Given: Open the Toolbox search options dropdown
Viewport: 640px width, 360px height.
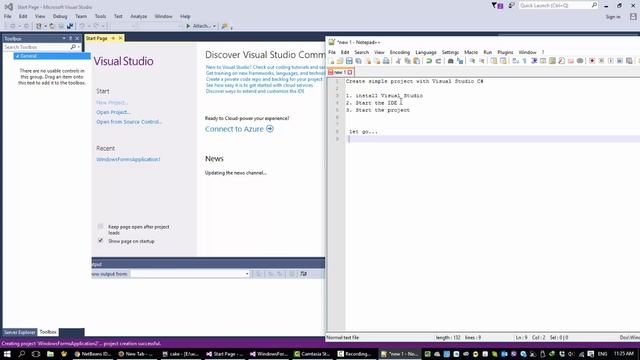Looking at the screenshot, I should (79, 47).
